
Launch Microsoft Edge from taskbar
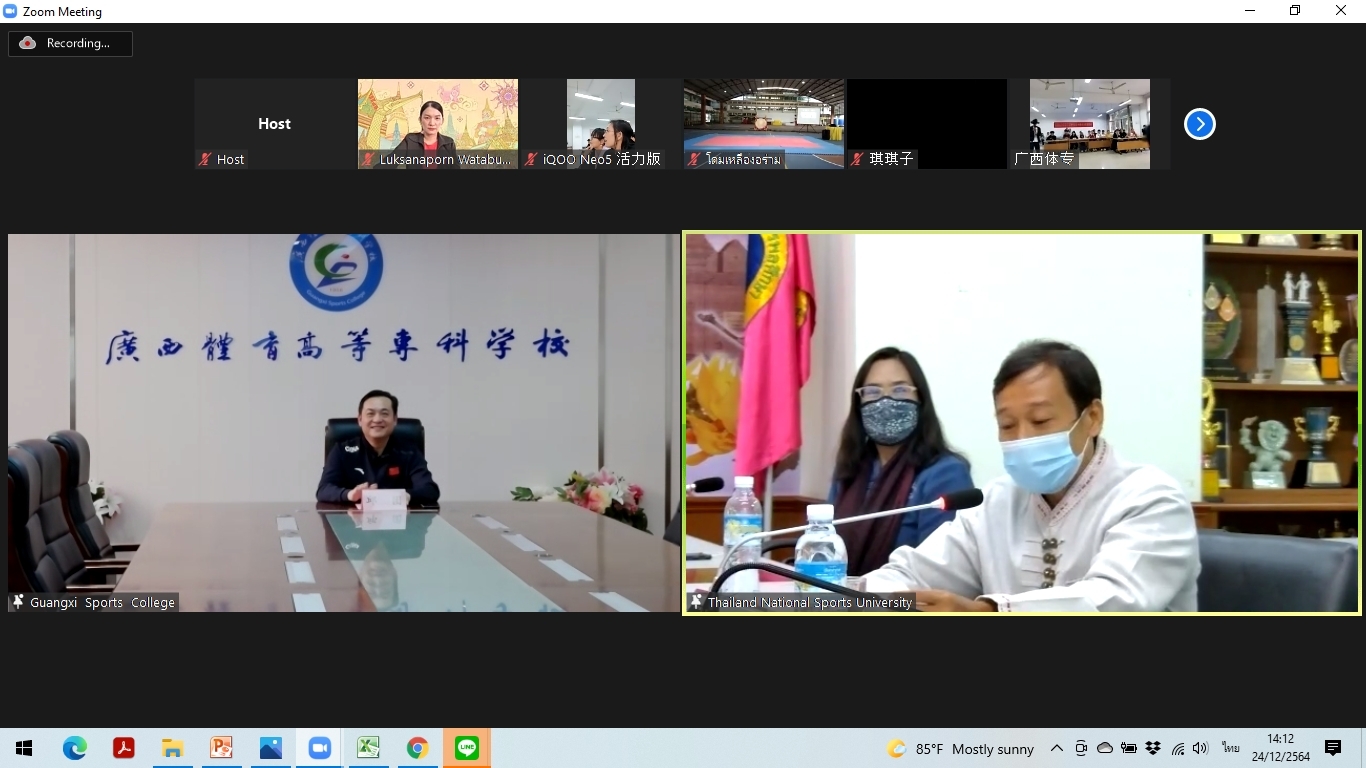(x=75, y=748)
